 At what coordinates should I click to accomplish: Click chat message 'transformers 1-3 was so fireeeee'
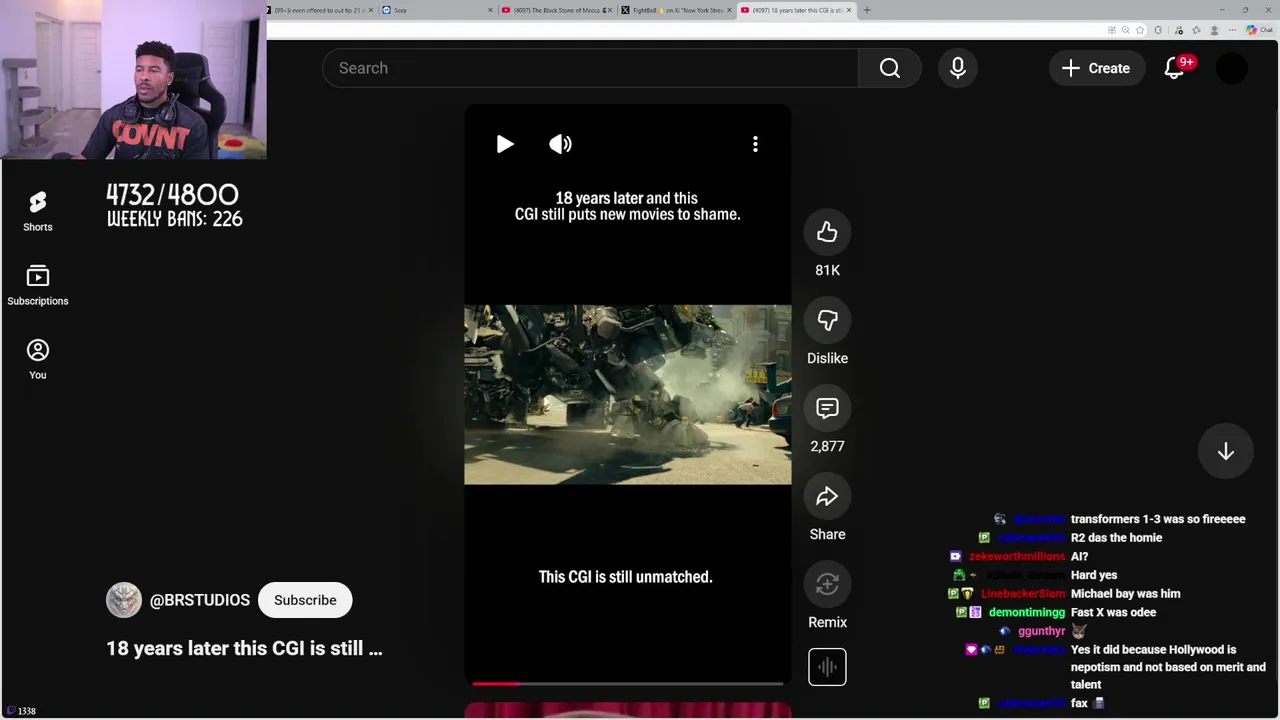(x=1158, y=519)
